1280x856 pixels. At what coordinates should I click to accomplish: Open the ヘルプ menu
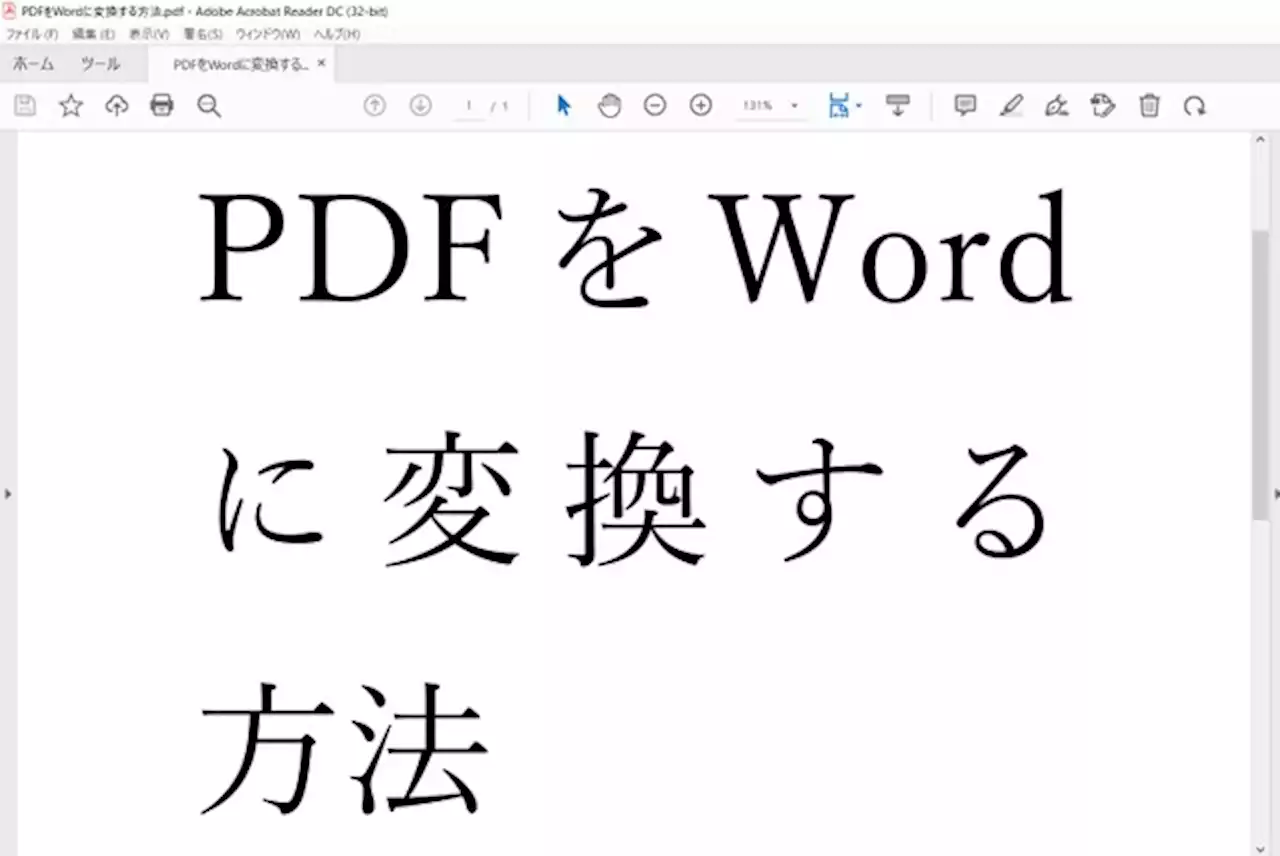337,34
